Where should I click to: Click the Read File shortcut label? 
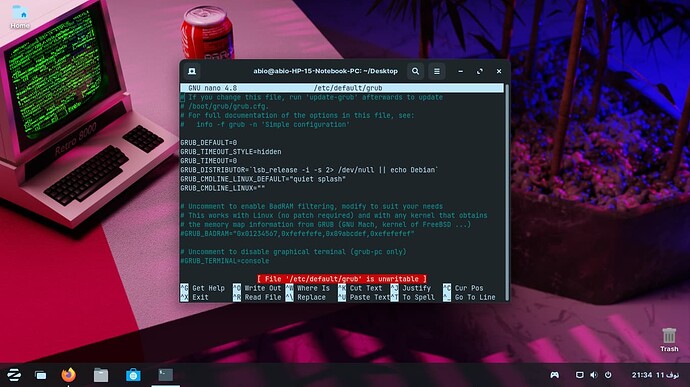click(x=263, y=298)
